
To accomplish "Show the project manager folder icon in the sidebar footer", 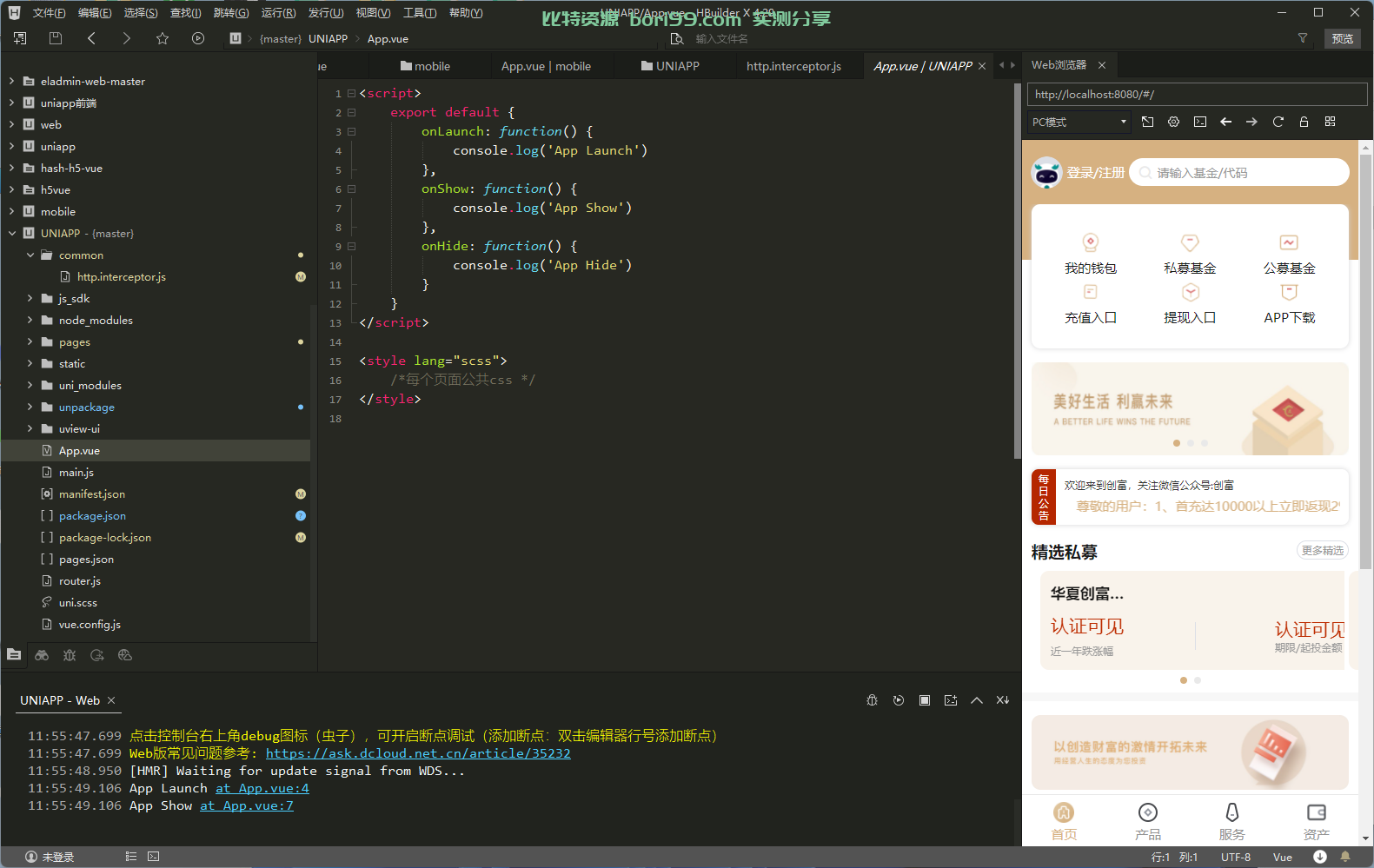I will pos(14,654).
